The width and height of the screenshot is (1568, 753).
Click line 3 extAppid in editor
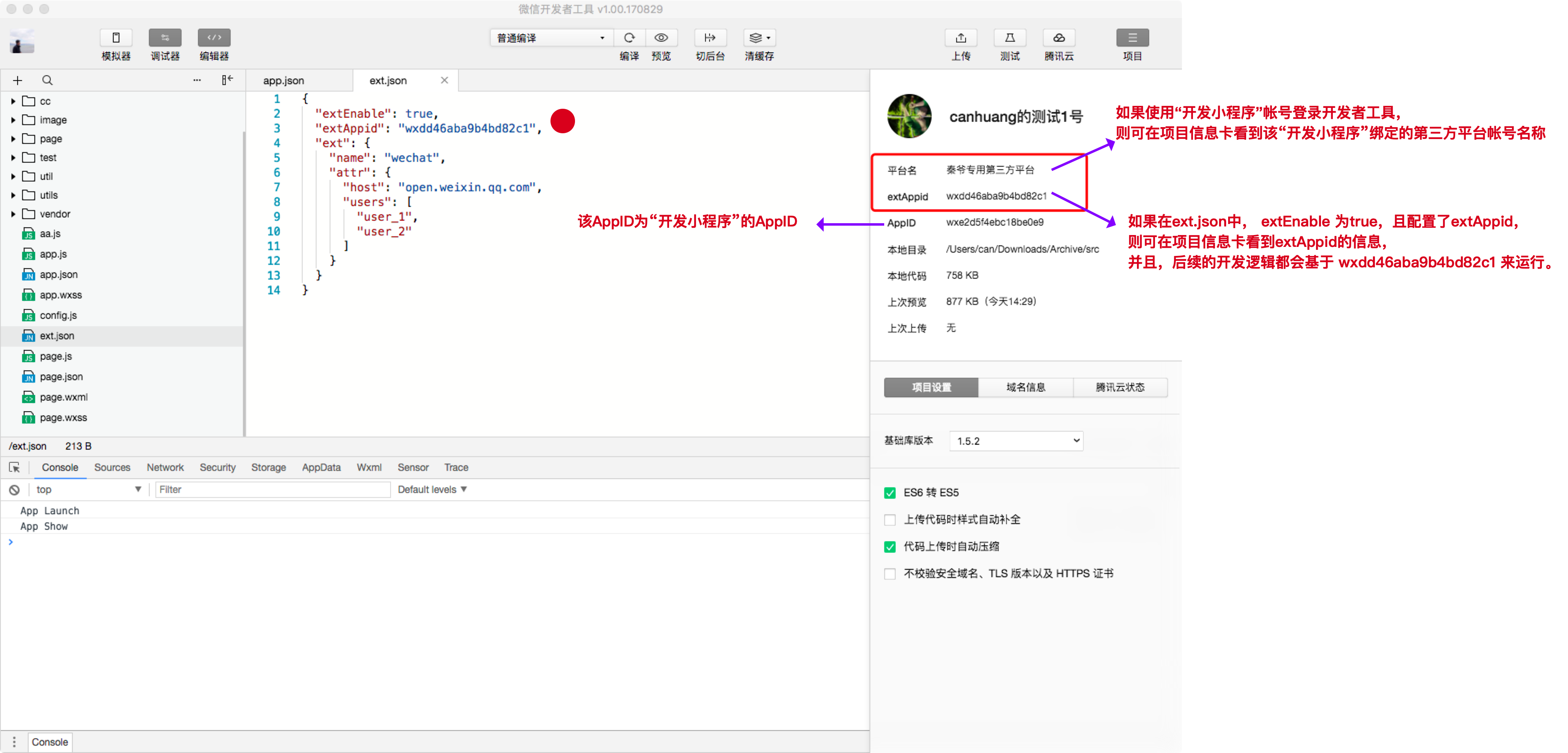428,128
